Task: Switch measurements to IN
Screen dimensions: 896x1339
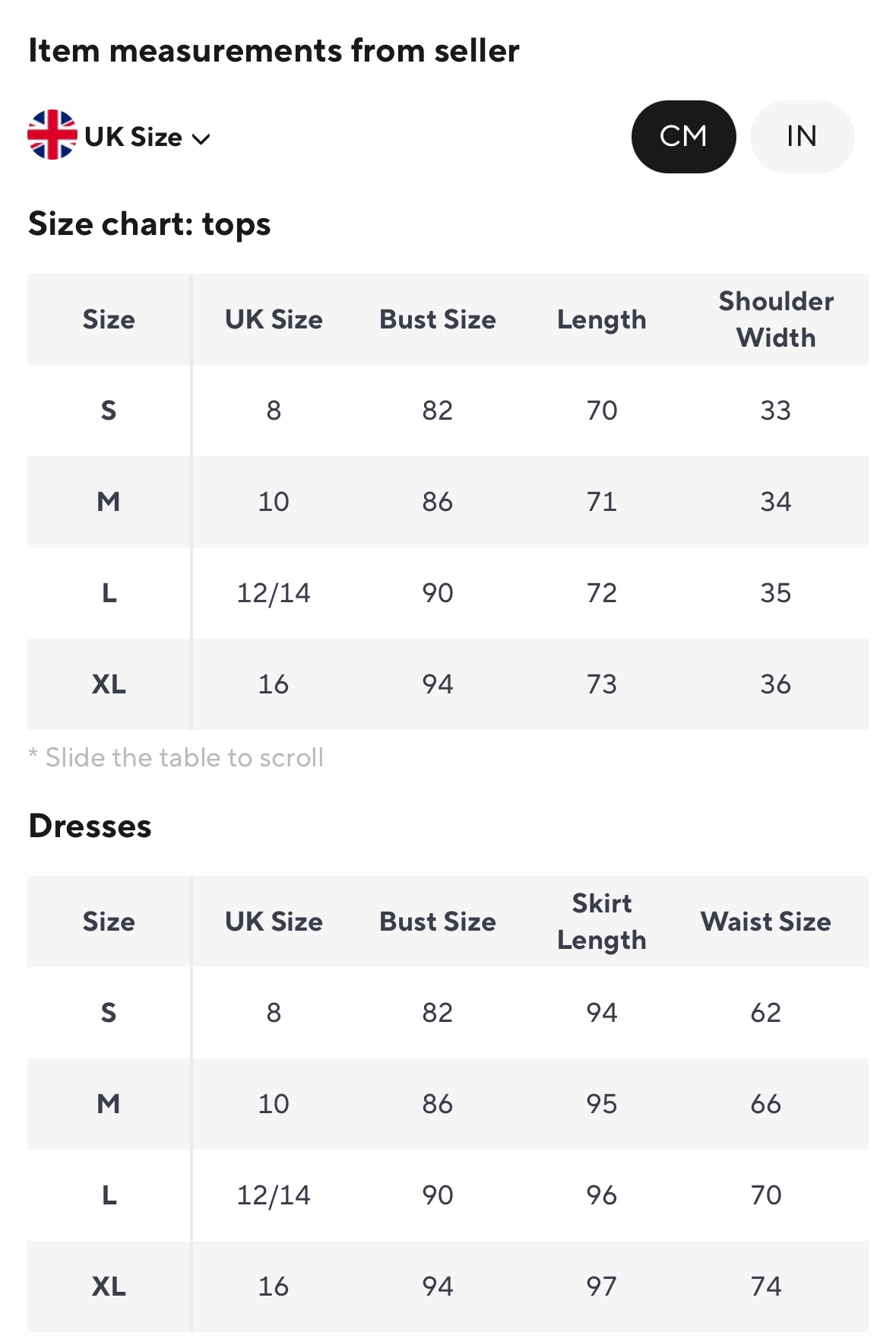Action: point(802,137)
